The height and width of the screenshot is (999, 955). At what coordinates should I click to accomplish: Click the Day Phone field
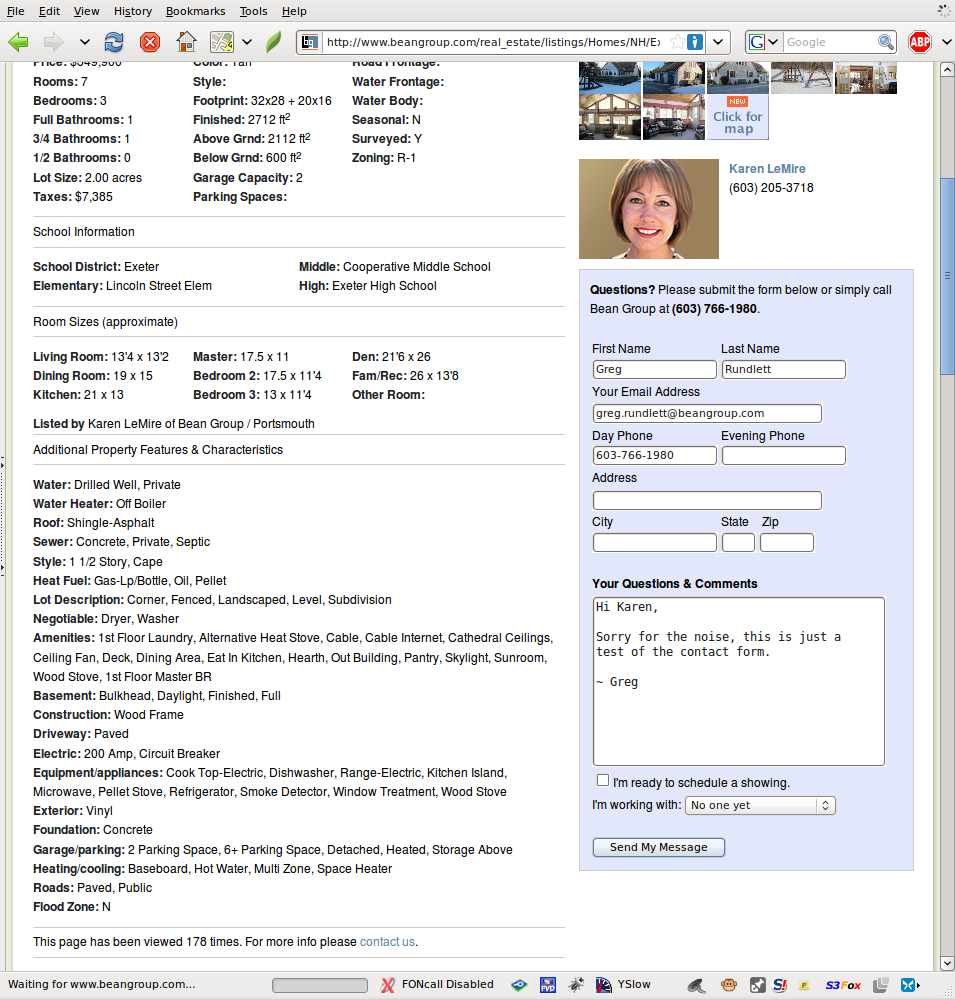[654, 456]
